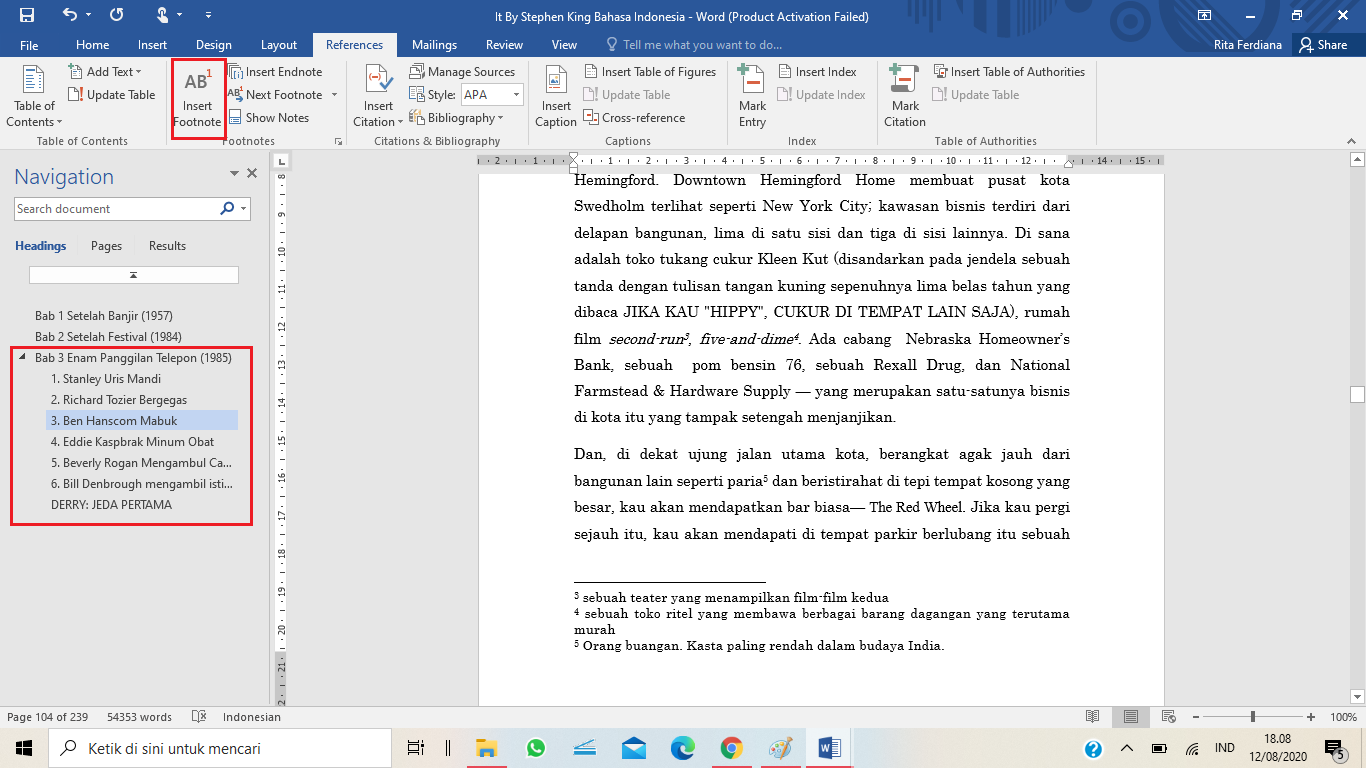Go to heading 4. Eddie Kaspbrak Minum Obat

pyautogui.click(x=132, y=442)
